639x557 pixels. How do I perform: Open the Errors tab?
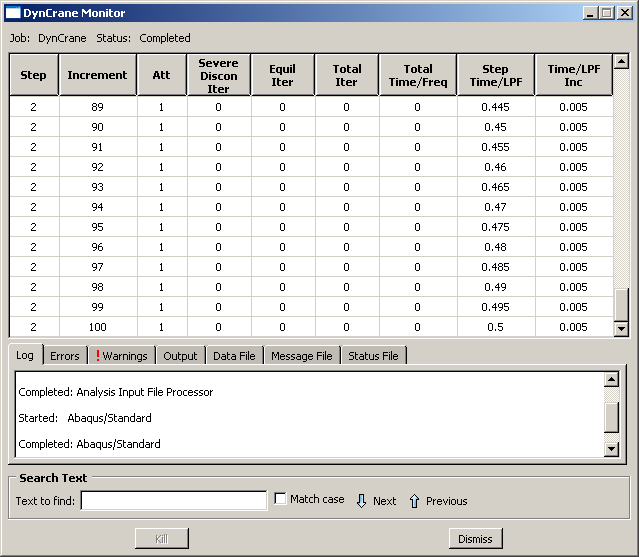click(64, 356)
